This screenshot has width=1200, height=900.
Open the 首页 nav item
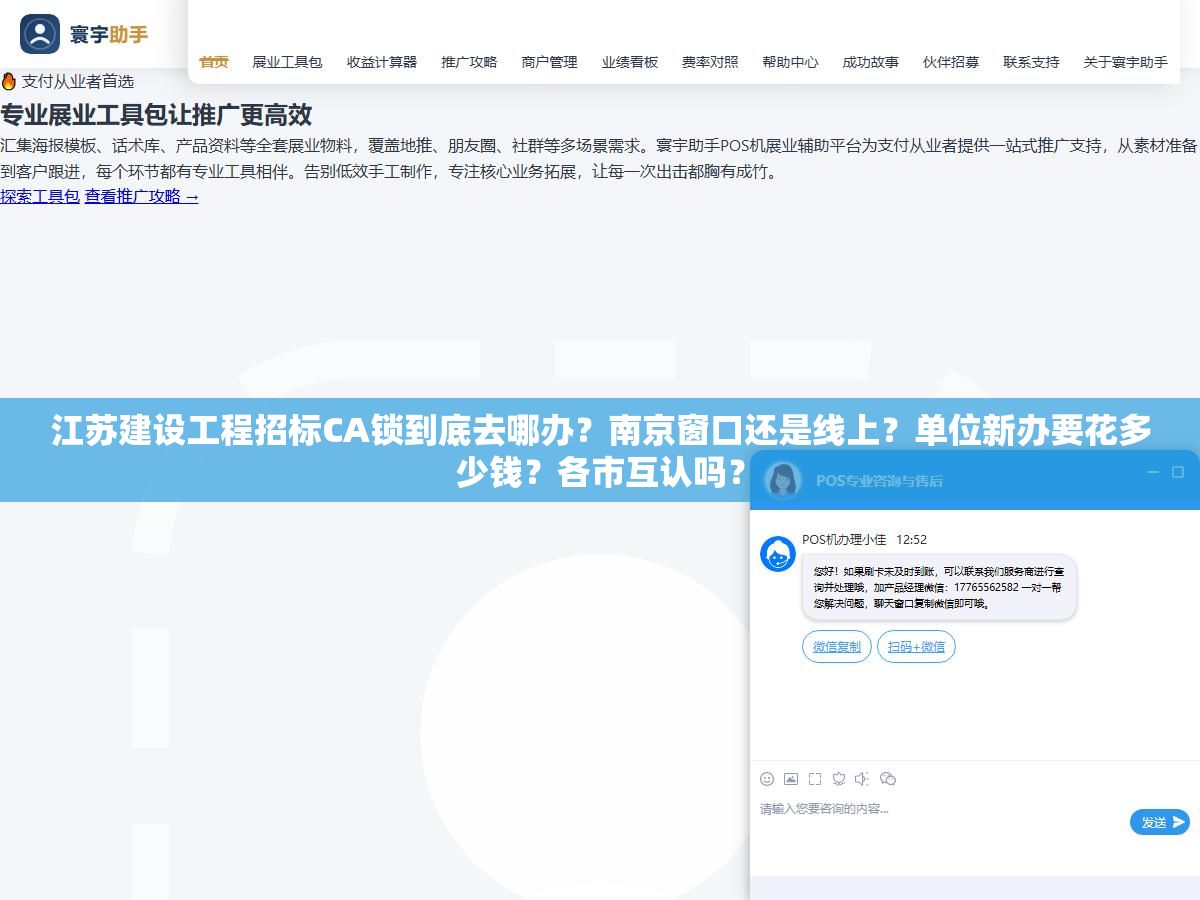pos(214,62)
